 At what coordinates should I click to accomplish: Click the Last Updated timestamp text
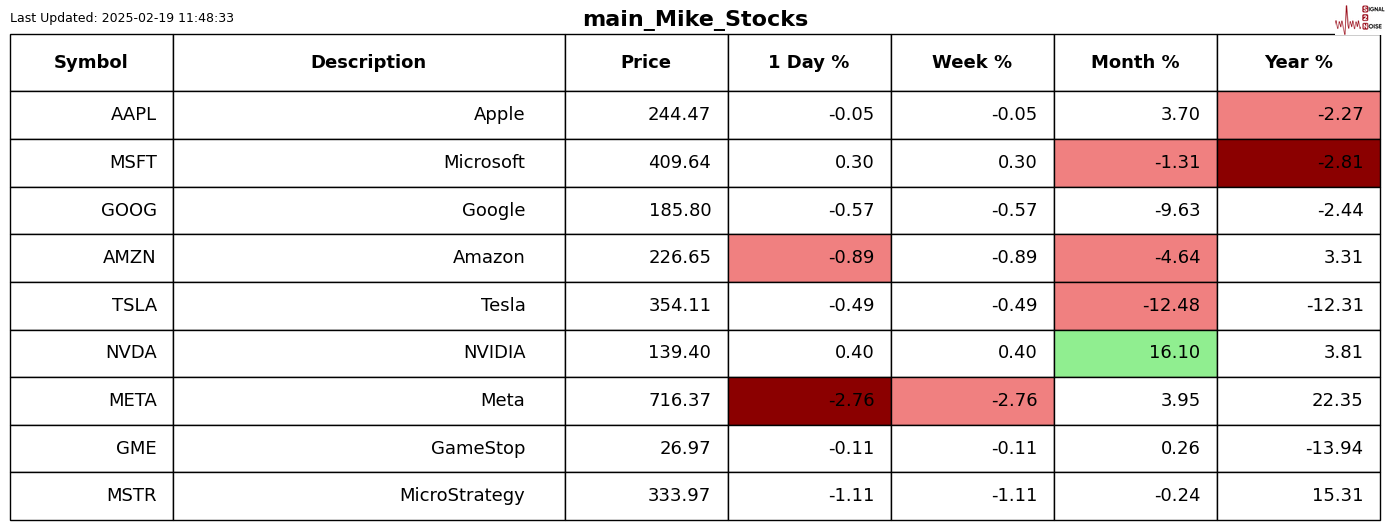click(122, 18)
